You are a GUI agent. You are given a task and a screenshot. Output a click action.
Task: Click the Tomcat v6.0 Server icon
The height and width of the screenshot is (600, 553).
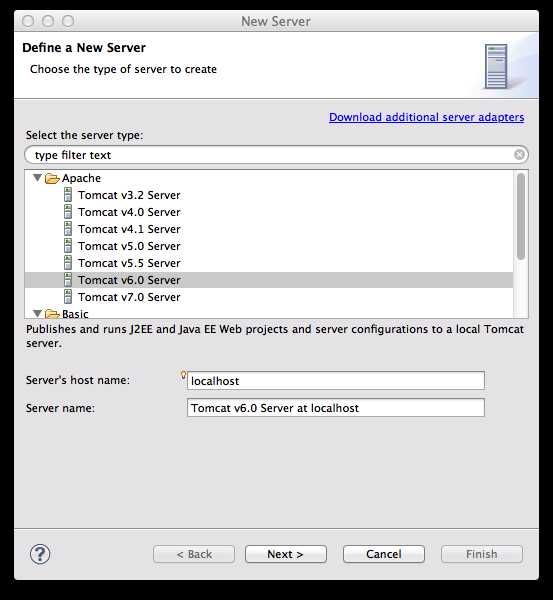point(68,280)
